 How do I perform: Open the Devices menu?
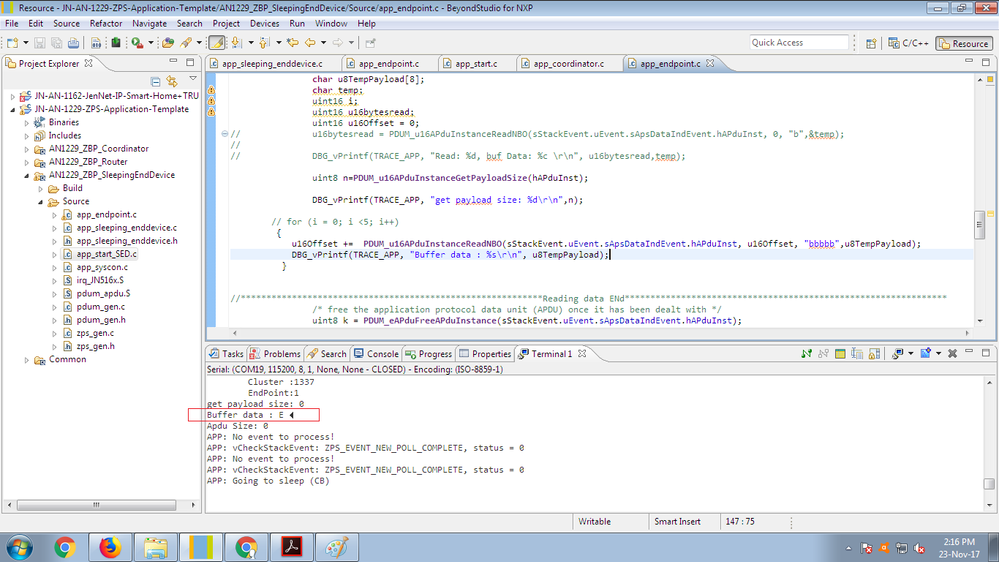(x=264, y=24)
